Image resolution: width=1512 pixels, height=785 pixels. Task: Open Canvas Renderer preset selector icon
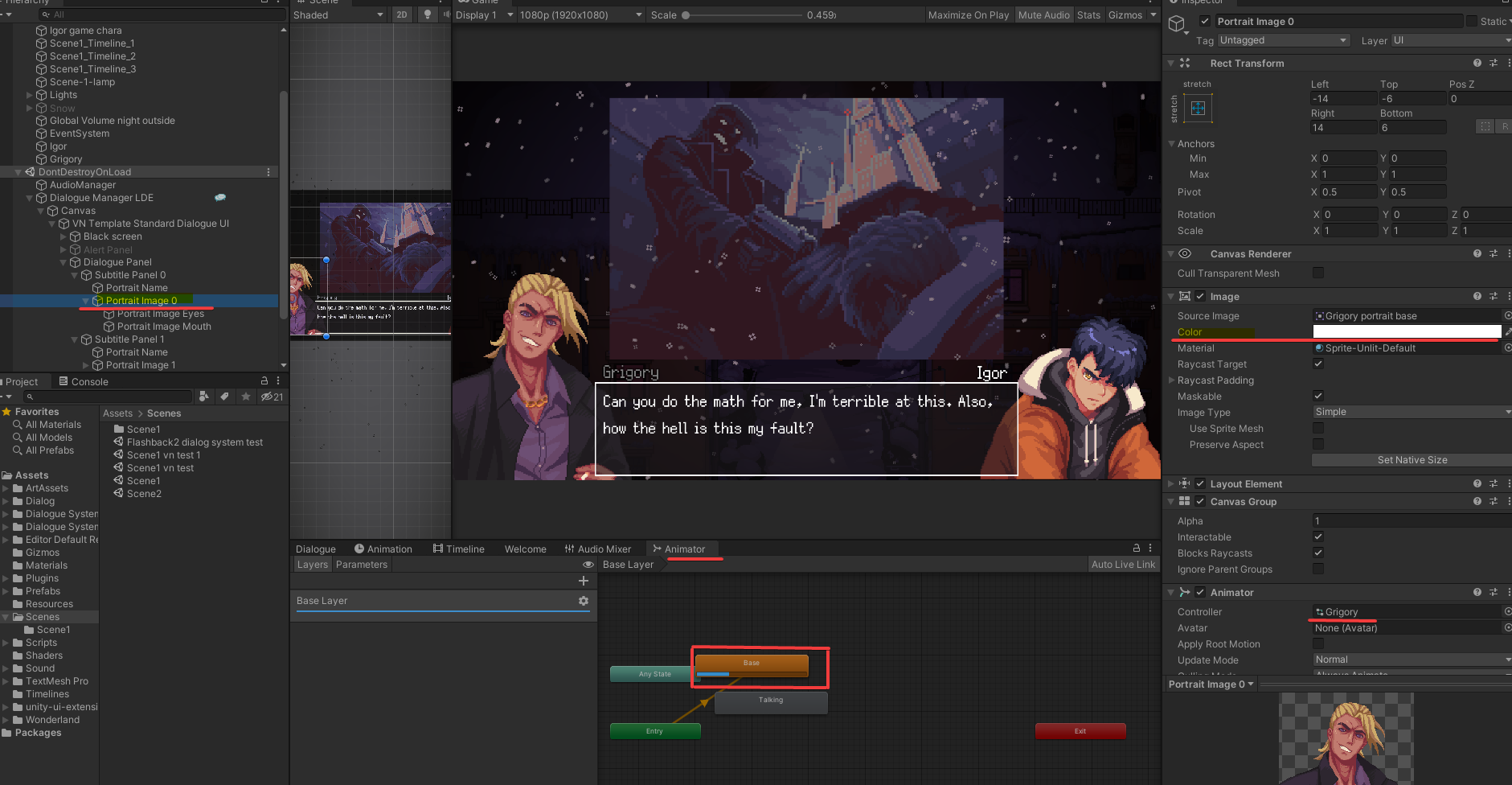click(x=1494, y=253)
